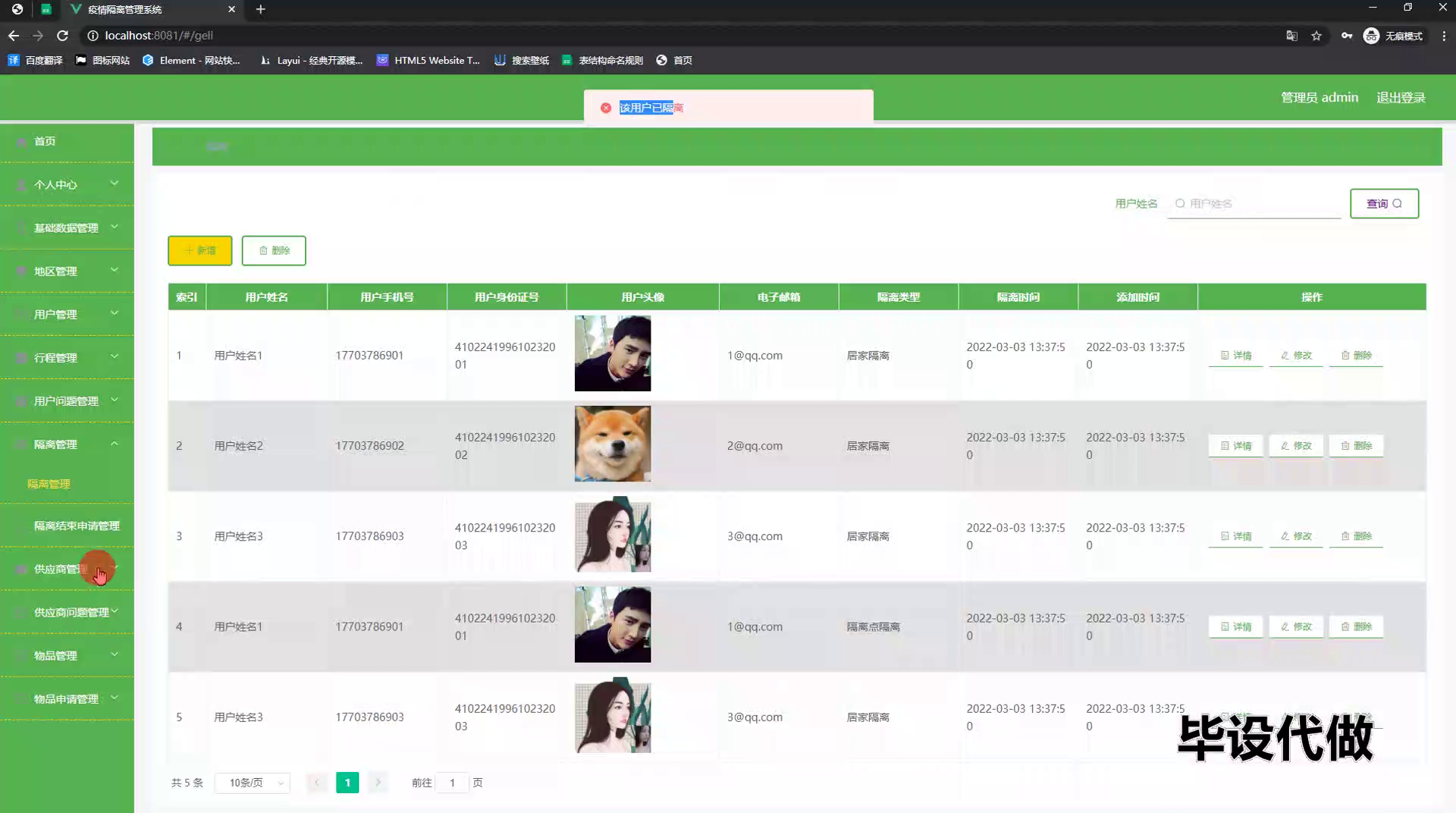Screen dimensions: 1456x813
Task: Go back with the browser back arrow
Action: pyautogui.click(x=14, y=36)
